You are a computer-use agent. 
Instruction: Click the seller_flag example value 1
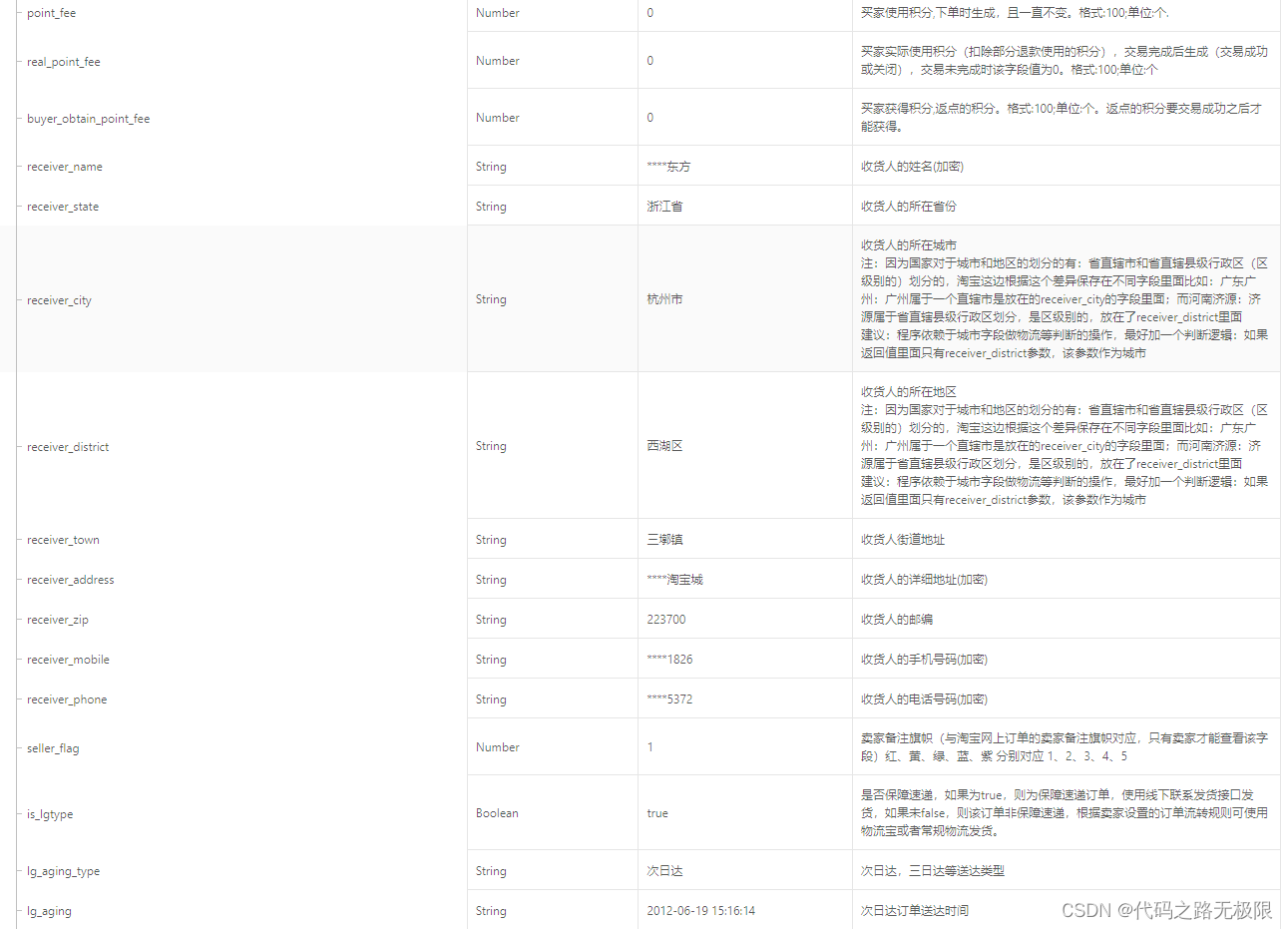[x=650, y=747]
